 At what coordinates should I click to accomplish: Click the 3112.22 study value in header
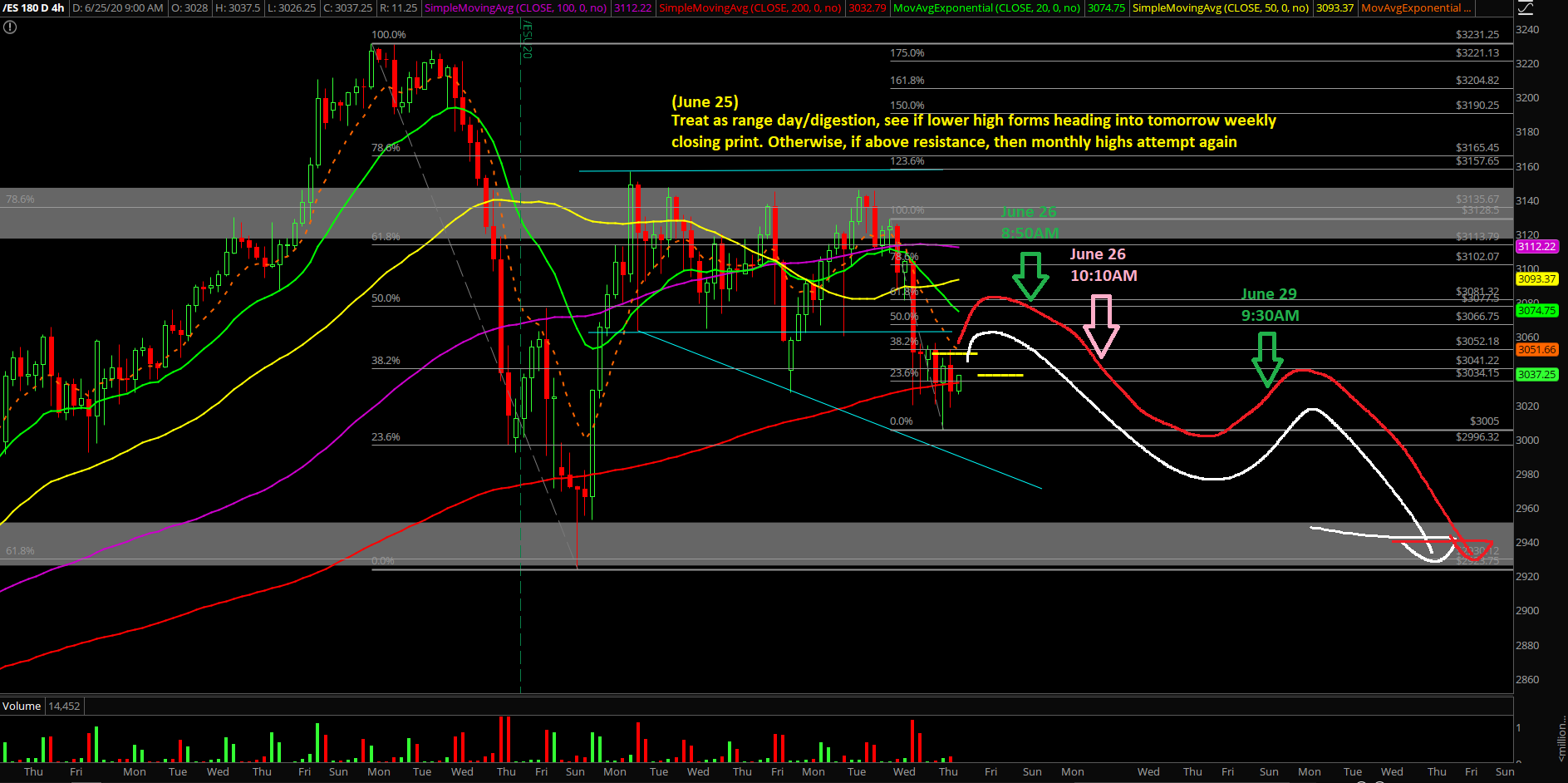pyautogui.click(x=632, y=7)
